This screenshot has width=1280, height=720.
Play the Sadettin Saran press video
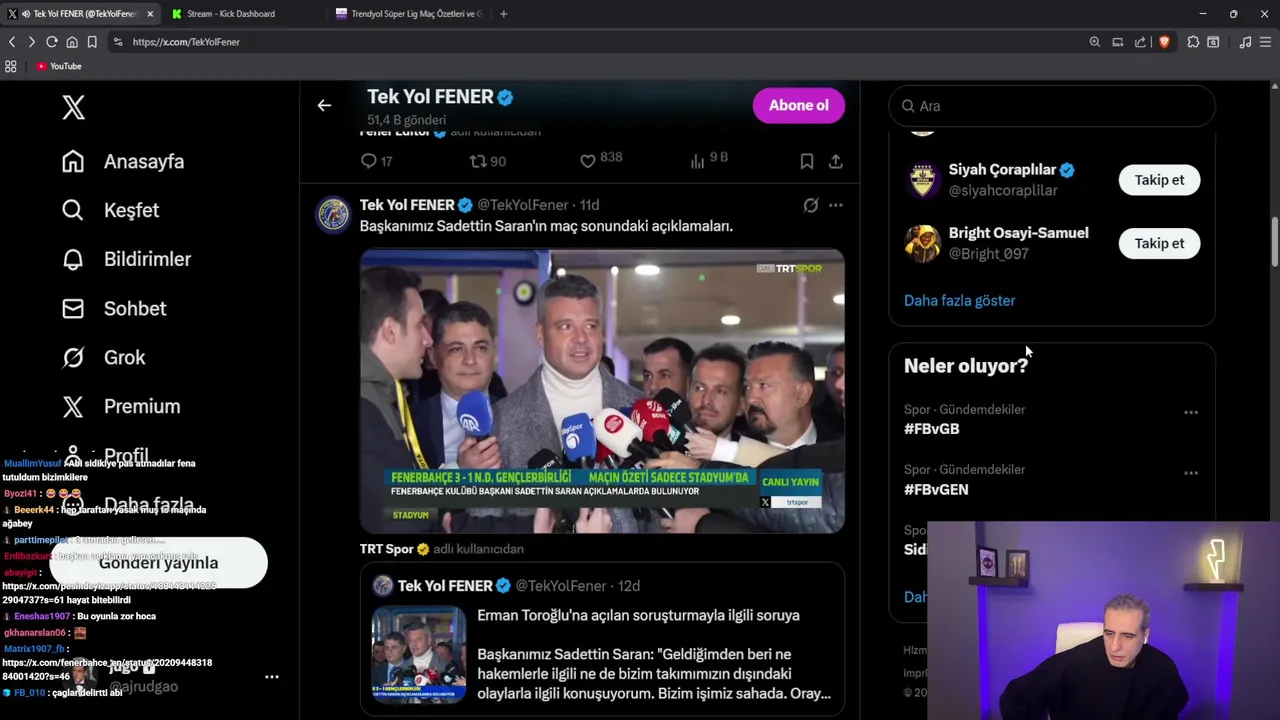pyautogui.click(x=602, y=391)
